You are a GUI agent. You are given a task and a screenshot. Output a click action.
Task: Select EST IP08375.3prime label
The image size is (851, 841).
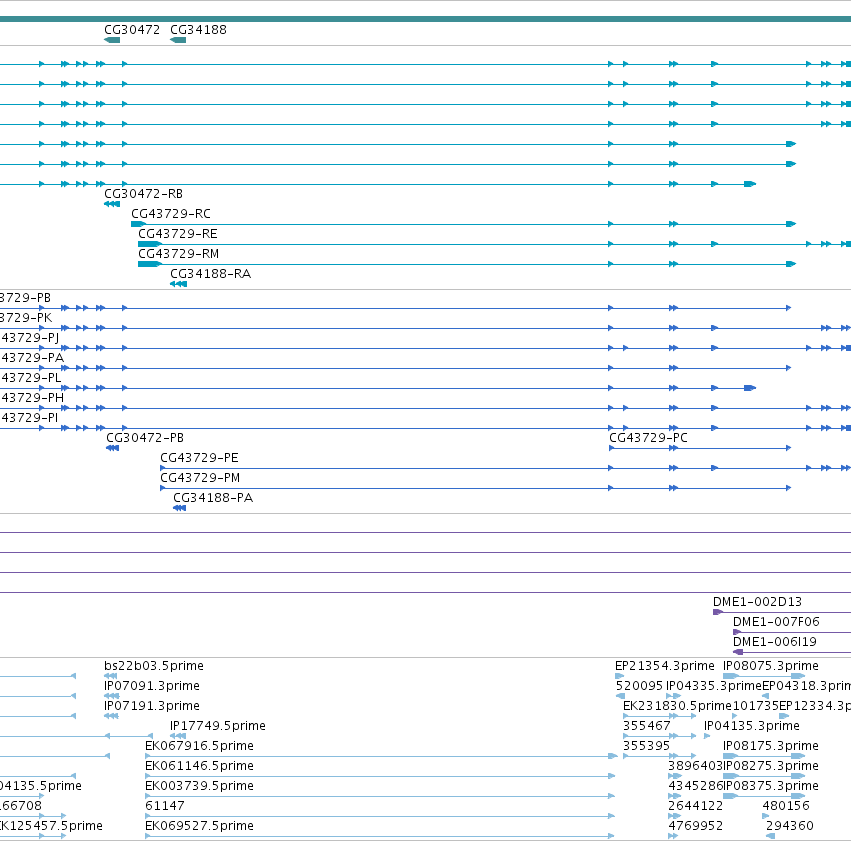coord(770,786)
